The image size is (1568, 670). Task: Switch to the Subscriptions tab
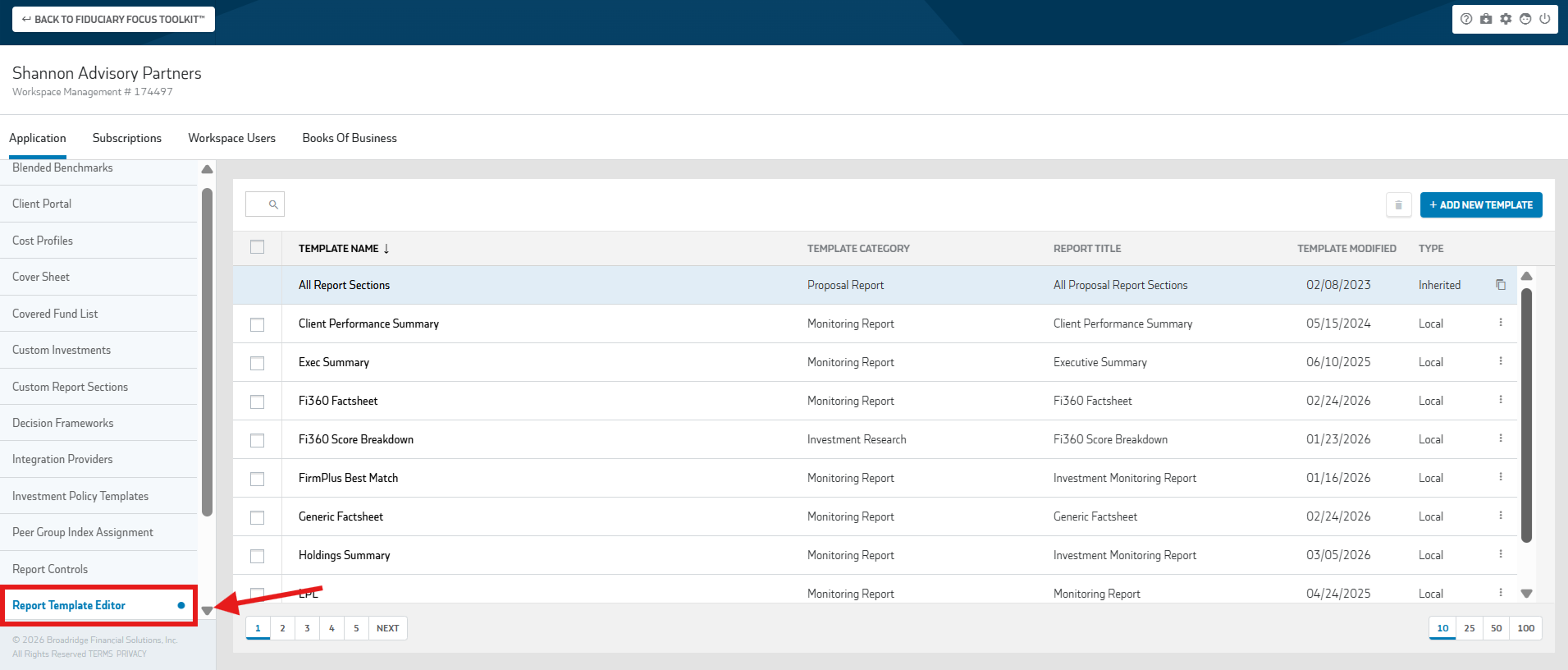tap(127, 138)
